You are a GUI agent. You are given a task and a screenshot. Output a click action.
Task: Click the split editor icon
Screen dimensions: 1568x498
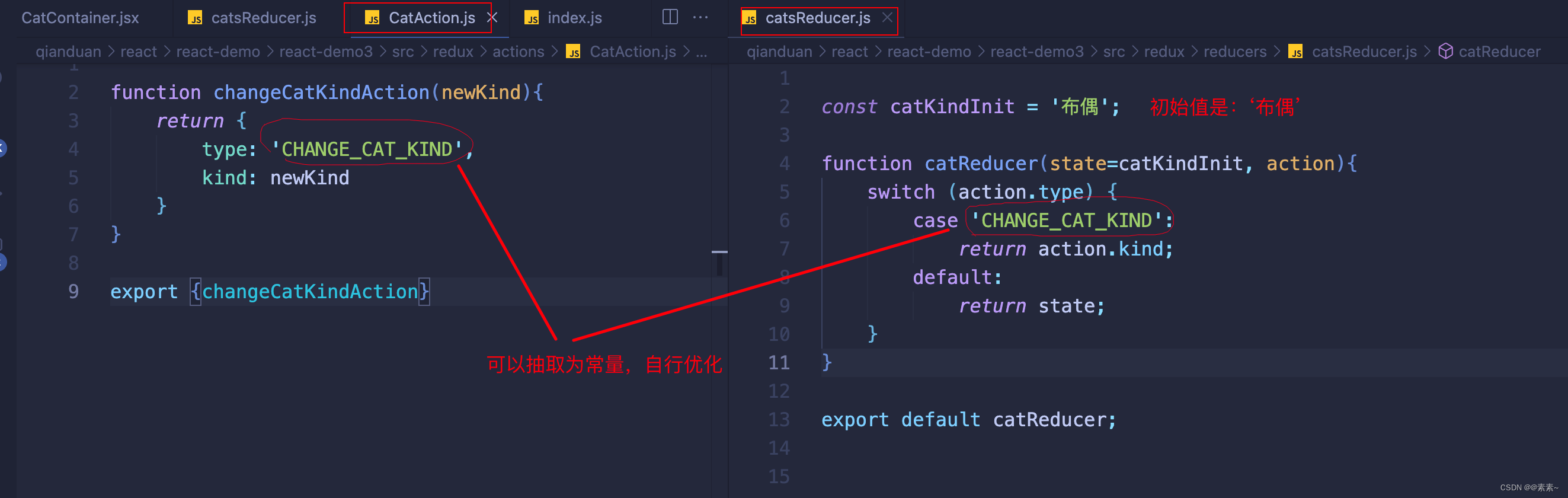click(670, 17)
